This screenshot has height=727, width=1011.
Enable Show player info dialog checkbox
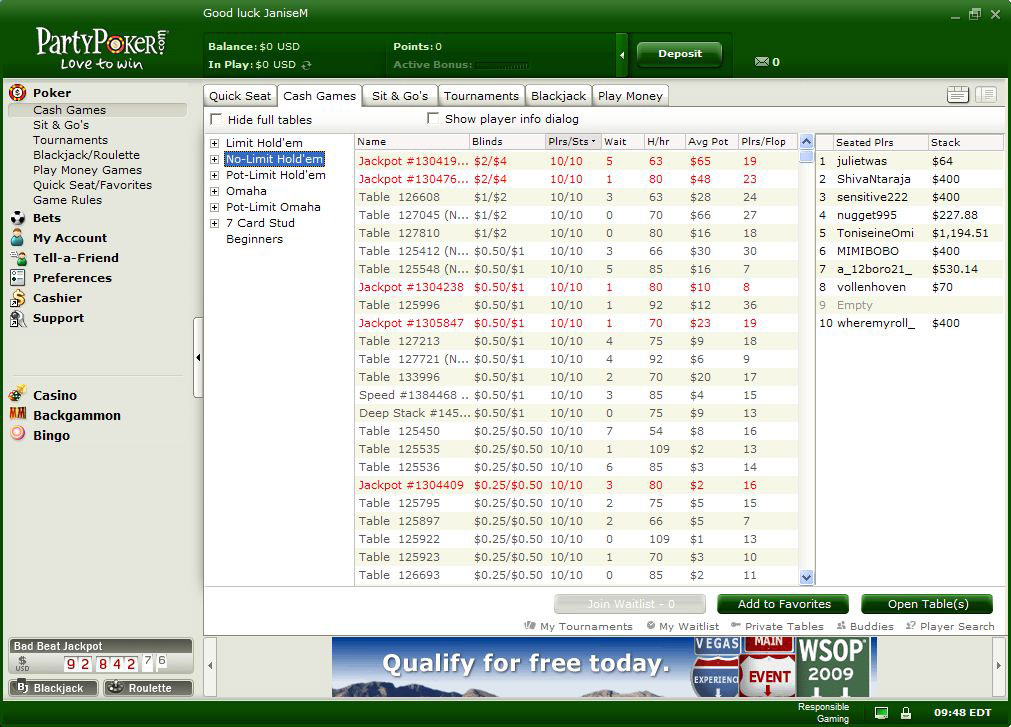433,119
